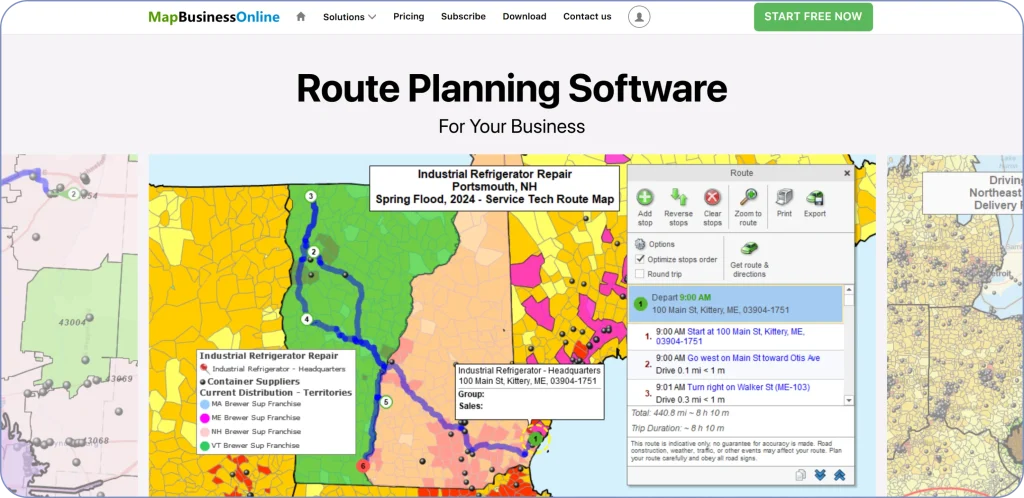
Task: Open the Pricing page
Action: 409,16
